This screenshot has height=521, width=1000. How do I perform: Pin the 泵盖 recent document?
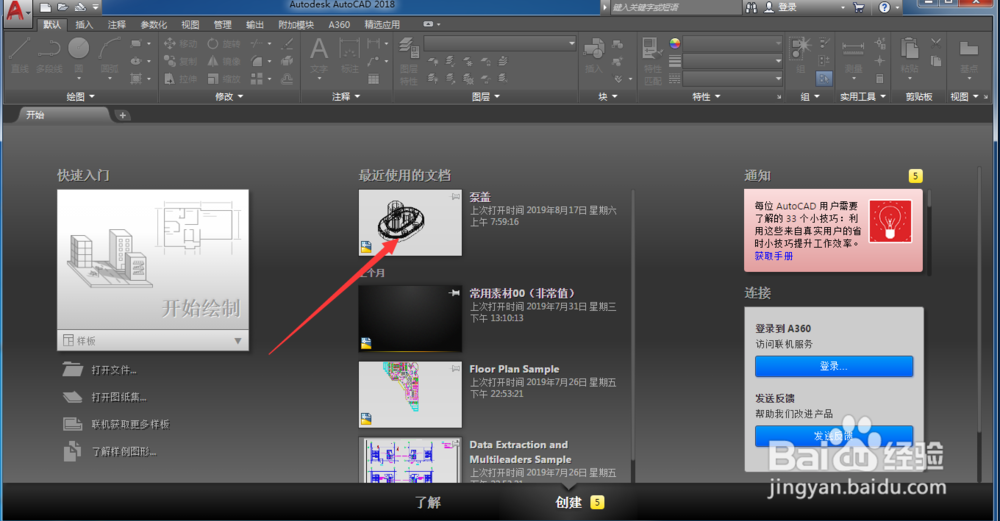[x=455, y=196]
